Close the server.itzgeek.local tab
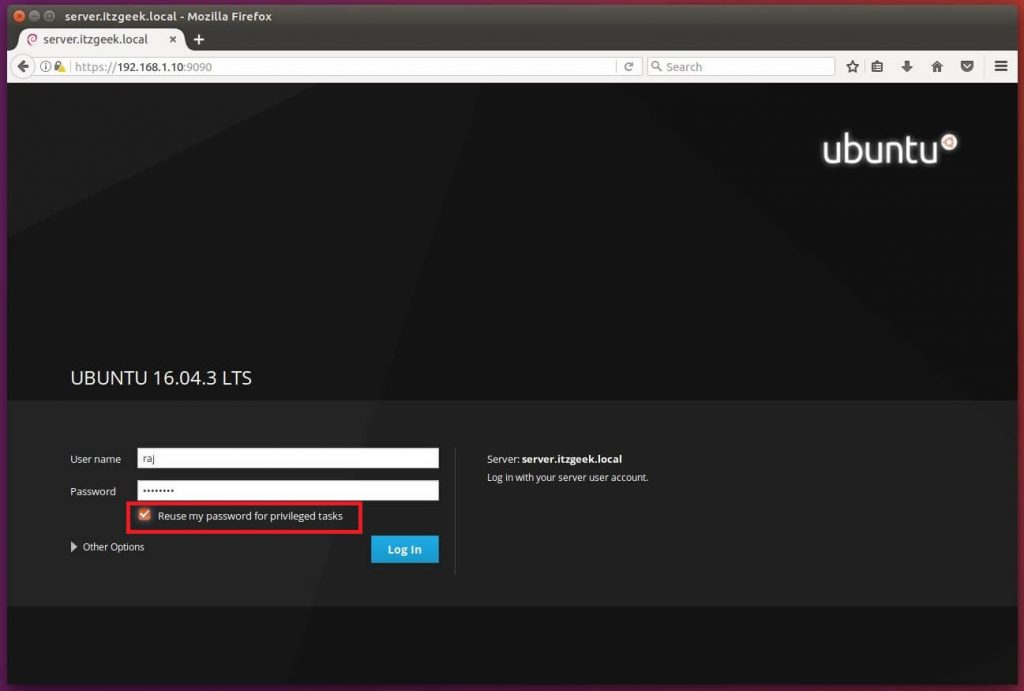Image resolution: width=1024 pixels, height=691 pixels. point(172,39)
